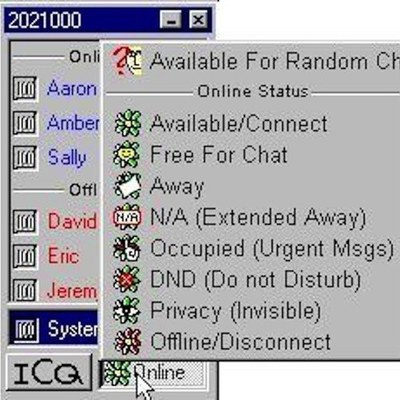Click the green flower Available/Connect icon
Image resolution: width=400 pixels, height=400 pixels.
tap(128, 123)
